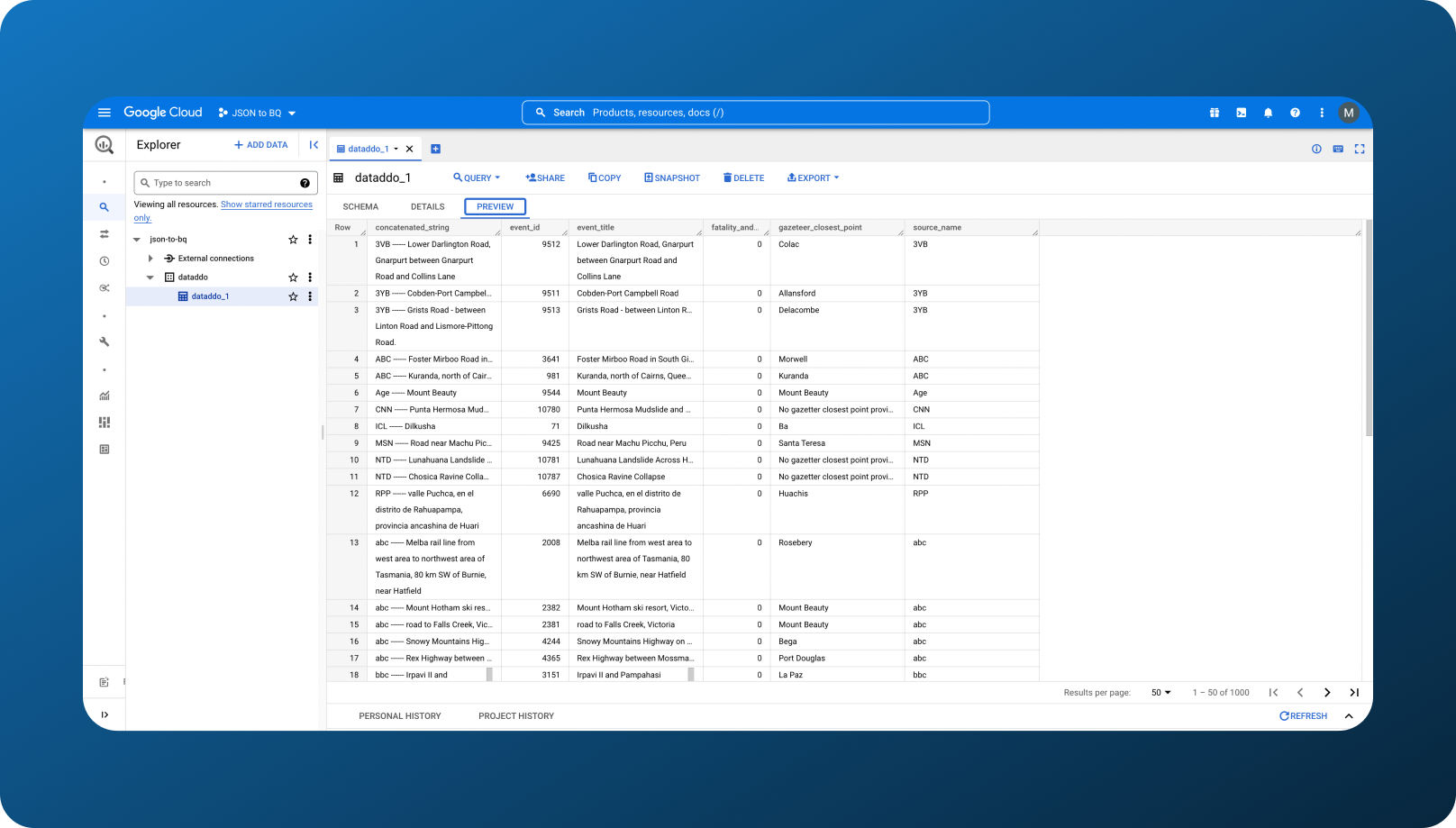Open the Google Cloud apps grid icon
The height and width of the screenshot is (828, 1456).
click(x=1214, y=113)
